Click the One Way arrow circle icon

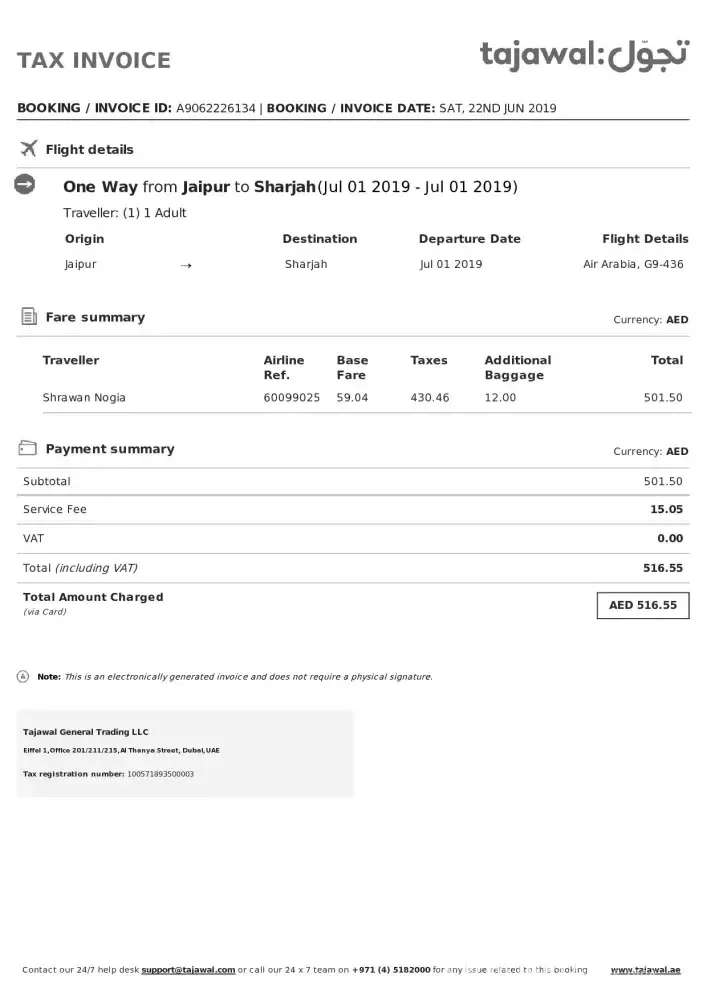(x=25, y=185)
